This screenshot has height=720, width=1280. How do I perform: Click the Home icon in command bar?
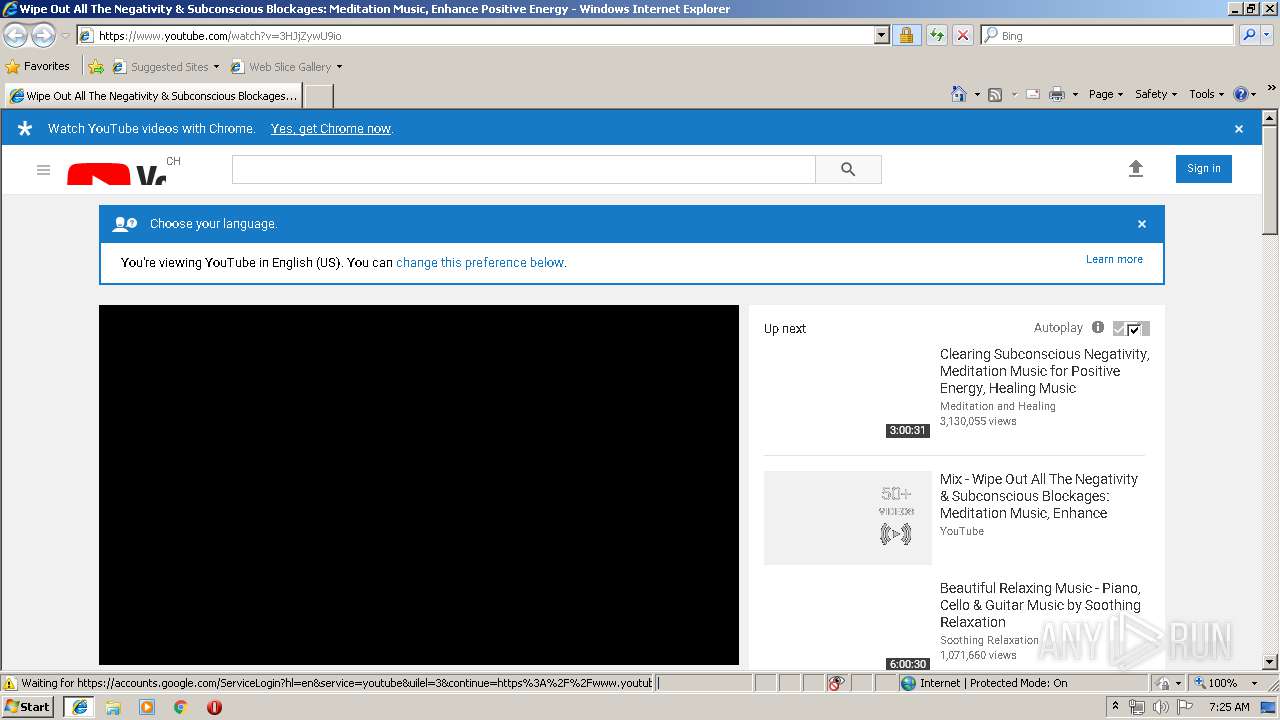click(x=959, y=94)
